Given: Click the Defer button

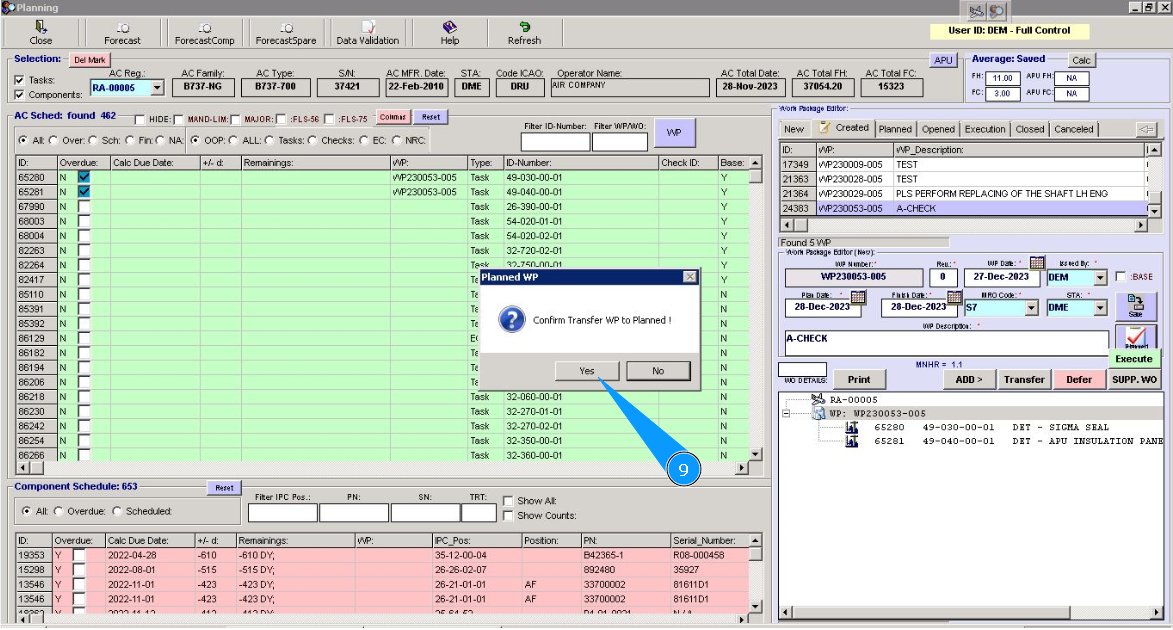Looking at the screenshot, I should (x=1079, y=380).
